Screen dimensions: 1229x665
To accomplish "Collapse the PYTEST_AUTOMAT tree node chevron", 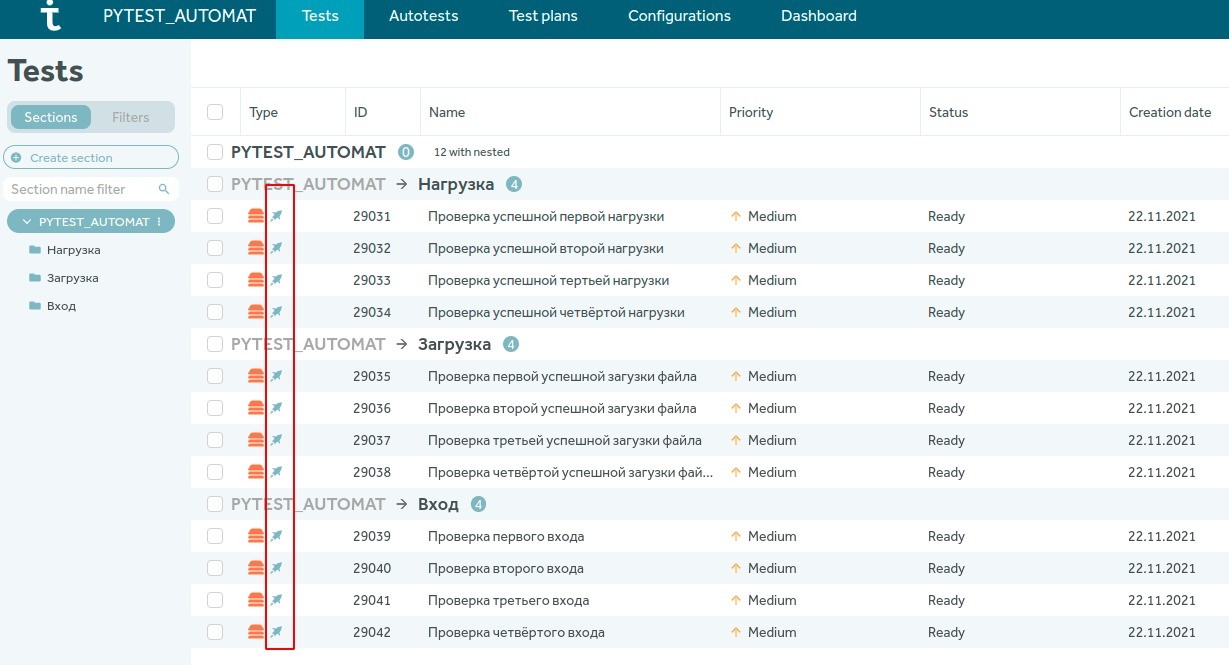I will pos(27,222).
